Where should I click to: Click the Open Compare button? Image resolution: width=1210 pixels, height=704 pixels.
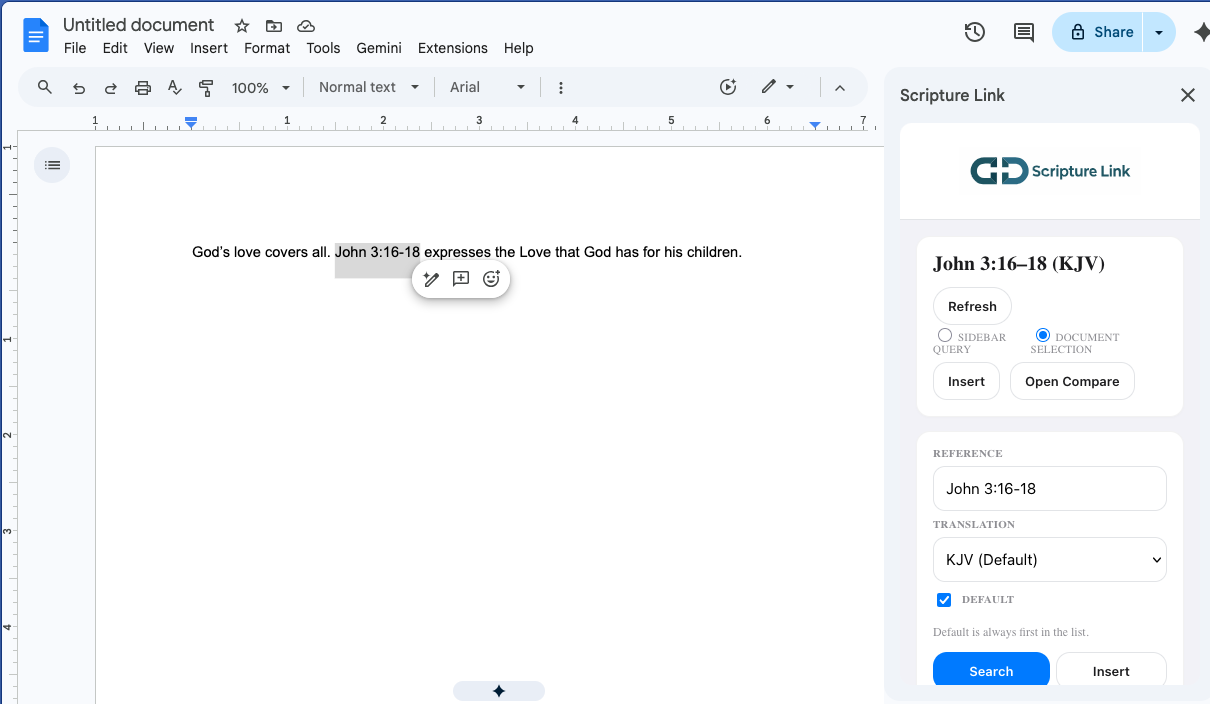point(1072,381)
